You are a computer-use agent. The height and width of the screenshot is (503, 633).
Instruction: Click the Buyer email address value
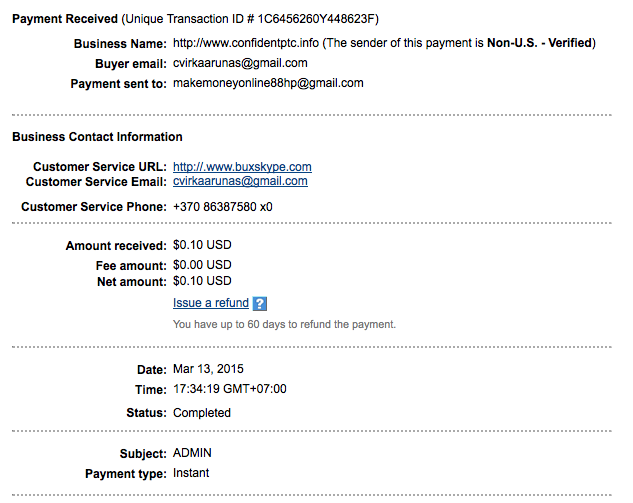point(240,63)
